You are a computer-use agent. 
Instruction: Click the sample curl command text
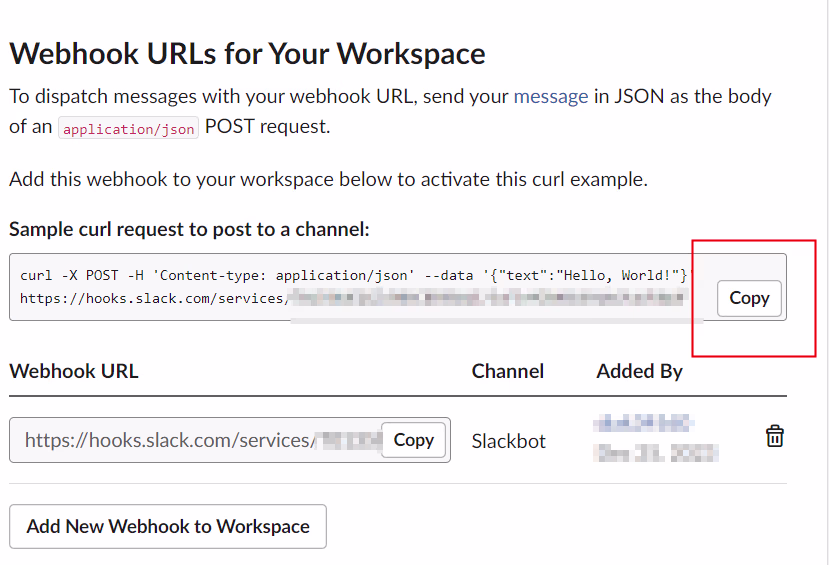tap(355, 287)
